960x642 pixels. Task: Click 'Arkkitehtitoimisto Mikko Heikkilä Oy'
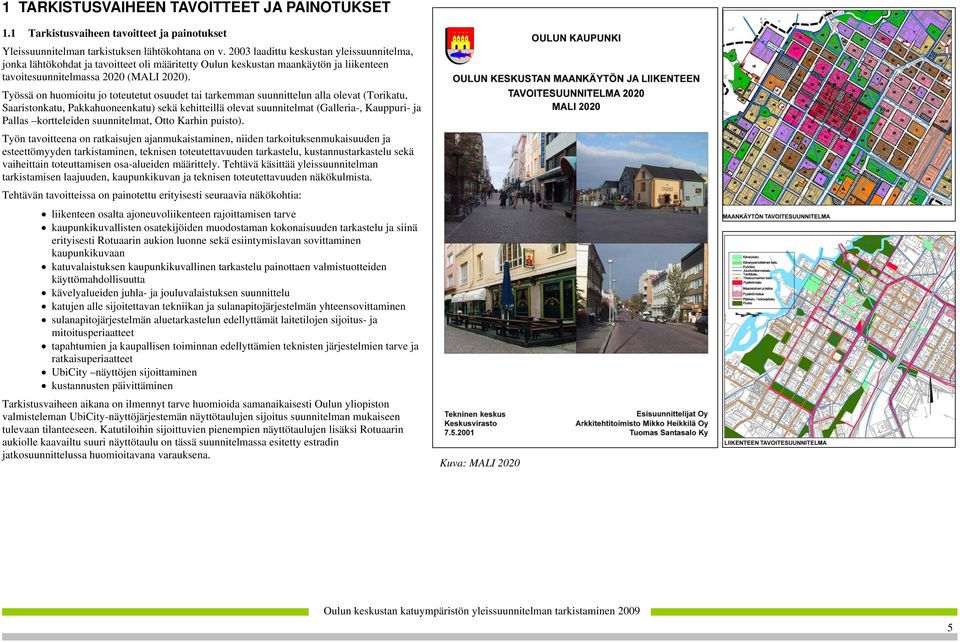click(642, 424)
